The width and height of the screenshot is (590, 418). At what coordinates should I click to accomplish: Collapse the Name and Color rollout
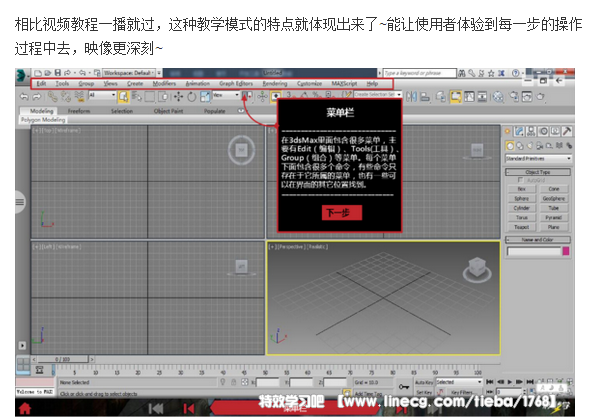click(x=538, y=240)
